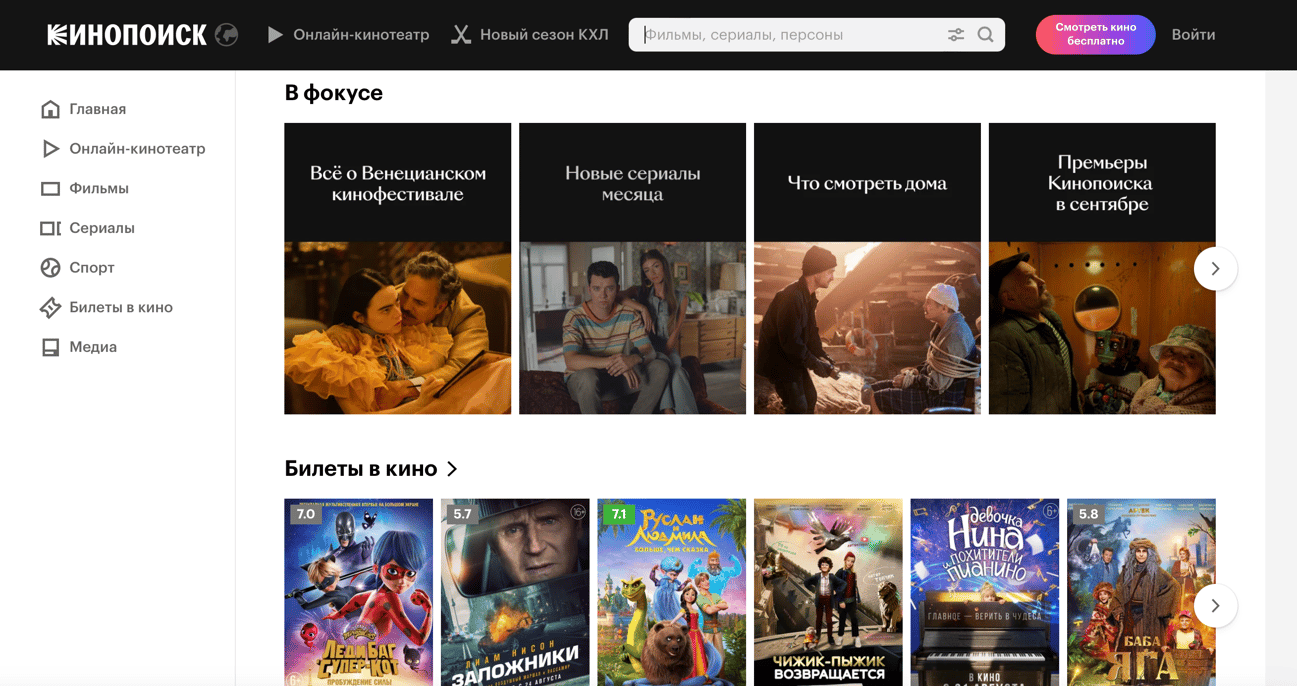Image resolution: width=1297 pixels, height=686 pixels.
Task: Click the magnifying glass search icon
Action: (x=986, y=35)
